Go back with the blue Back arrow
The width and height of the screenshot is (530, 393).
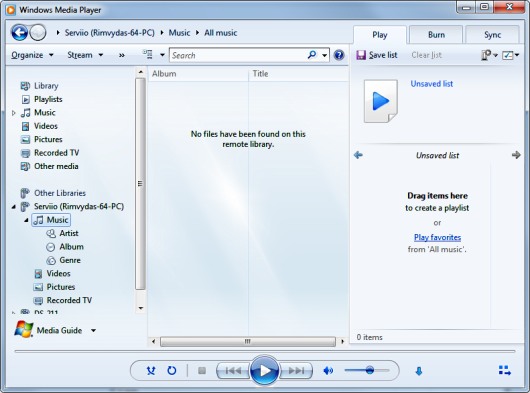(19, 33)
